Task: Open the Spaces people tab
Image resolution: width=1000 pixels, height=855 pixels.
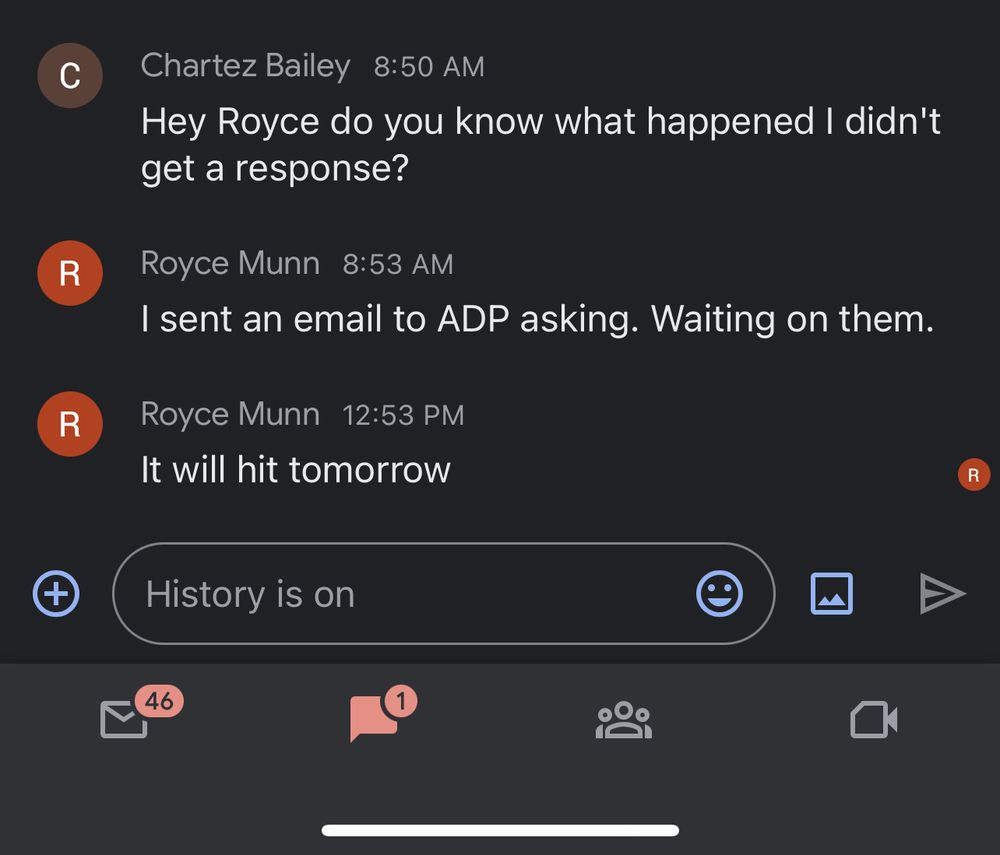Action: (x=623, y=720)
